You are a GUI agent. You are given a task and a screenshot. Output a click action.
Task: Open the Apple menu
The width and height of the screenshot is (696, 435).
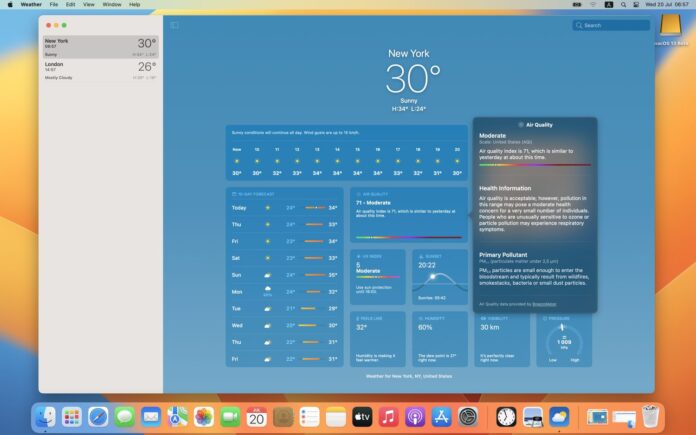click(10, 4)
